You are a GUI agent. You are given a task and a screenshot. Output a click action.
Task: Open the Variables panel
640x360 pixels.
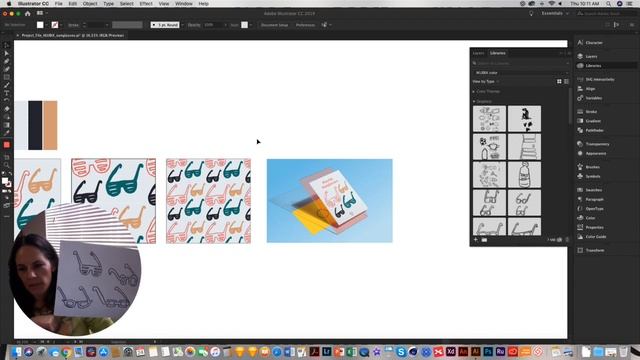coord(590,98)
